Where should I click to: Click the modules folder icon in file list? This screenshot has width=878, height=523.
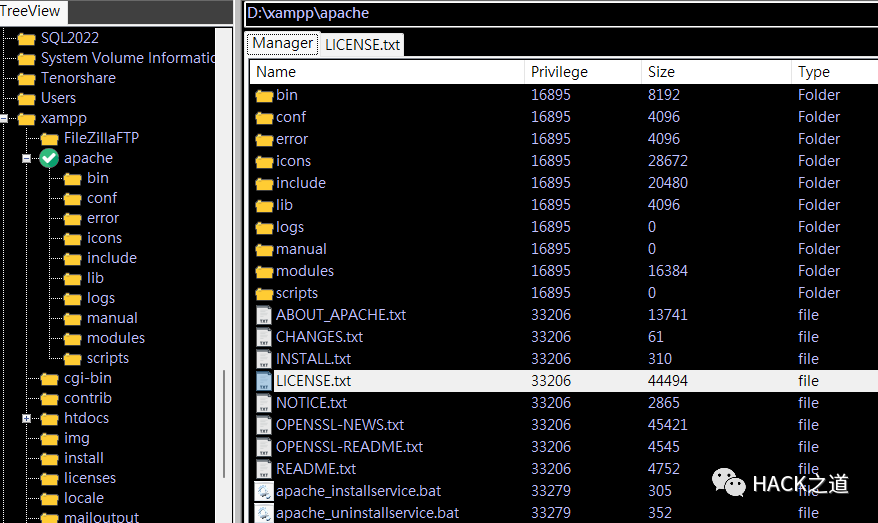coord(264,272)
